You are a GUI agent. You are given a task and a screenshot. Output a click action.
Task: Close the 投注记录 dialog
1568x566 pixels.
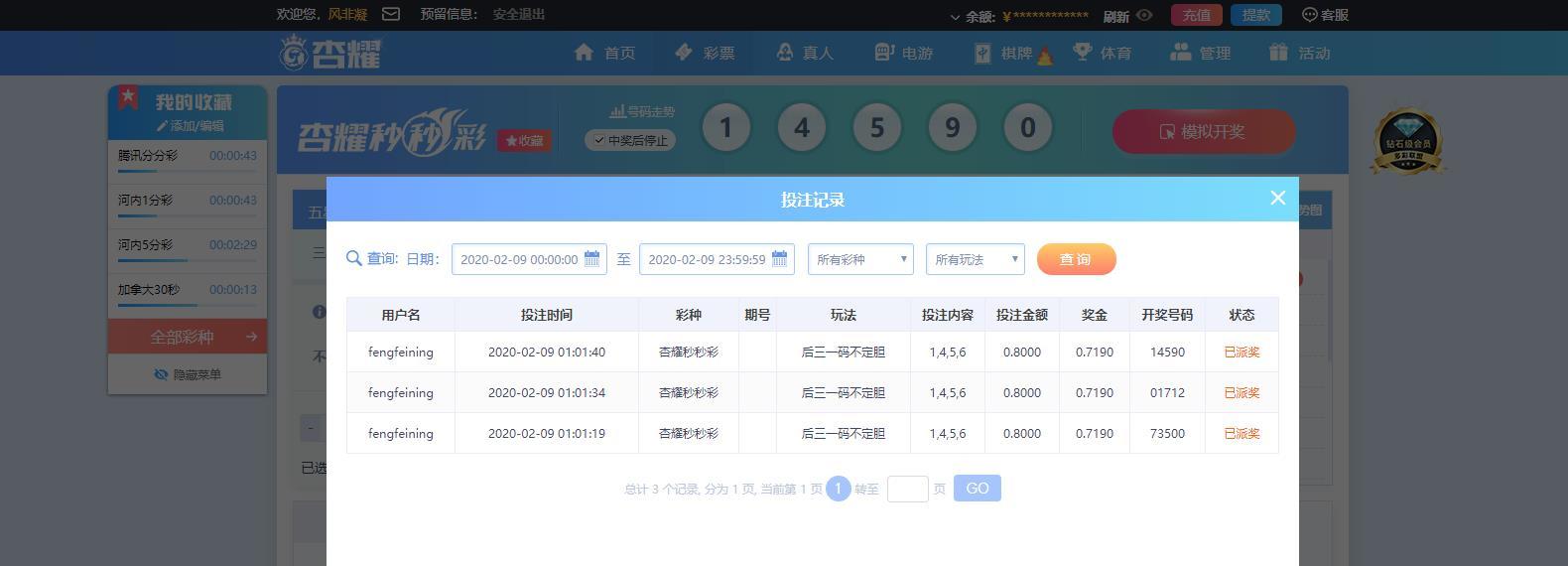pyautogui.click(x=1278, y=198)
